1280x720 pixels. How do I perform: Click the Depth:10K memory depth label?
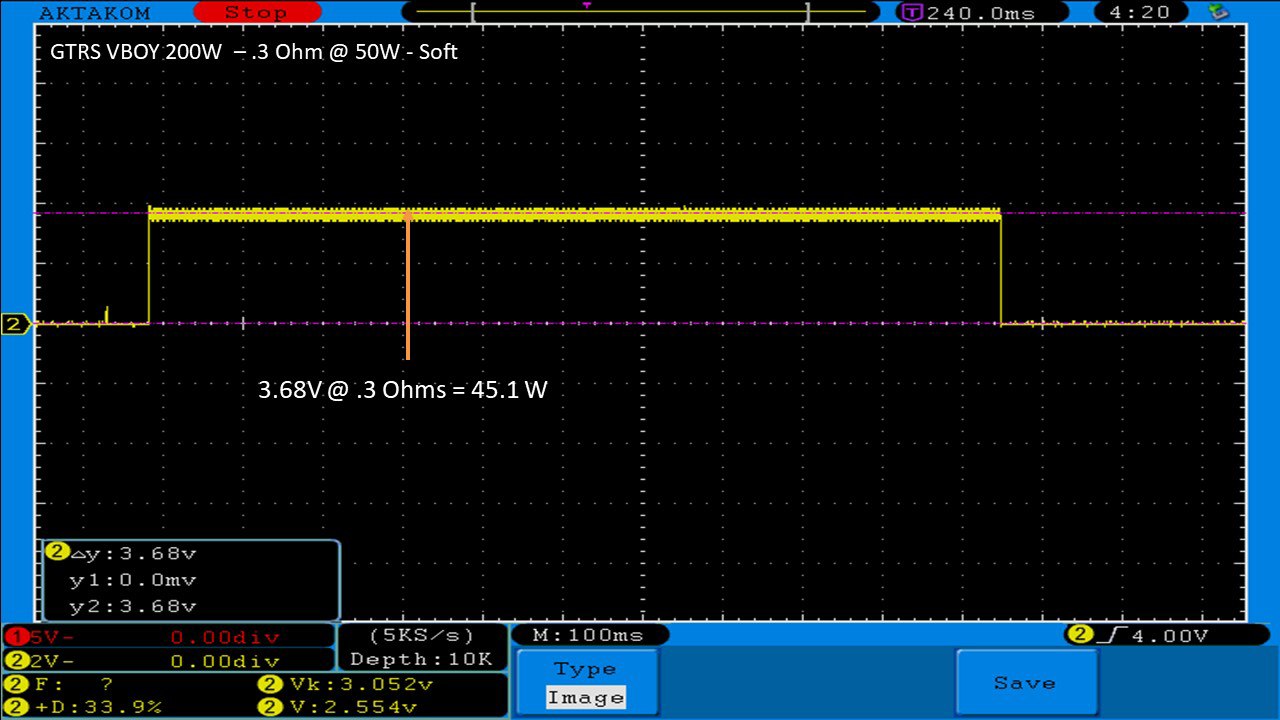click(x=421, y=659)
